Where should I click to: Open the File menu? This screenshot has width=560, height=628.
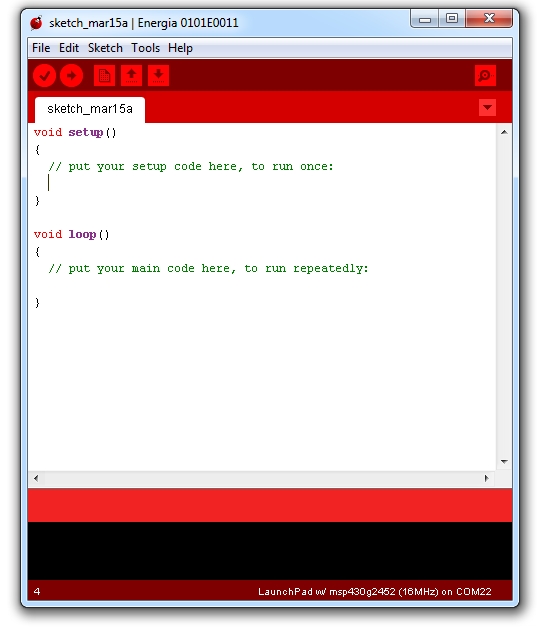click(41, 48)
